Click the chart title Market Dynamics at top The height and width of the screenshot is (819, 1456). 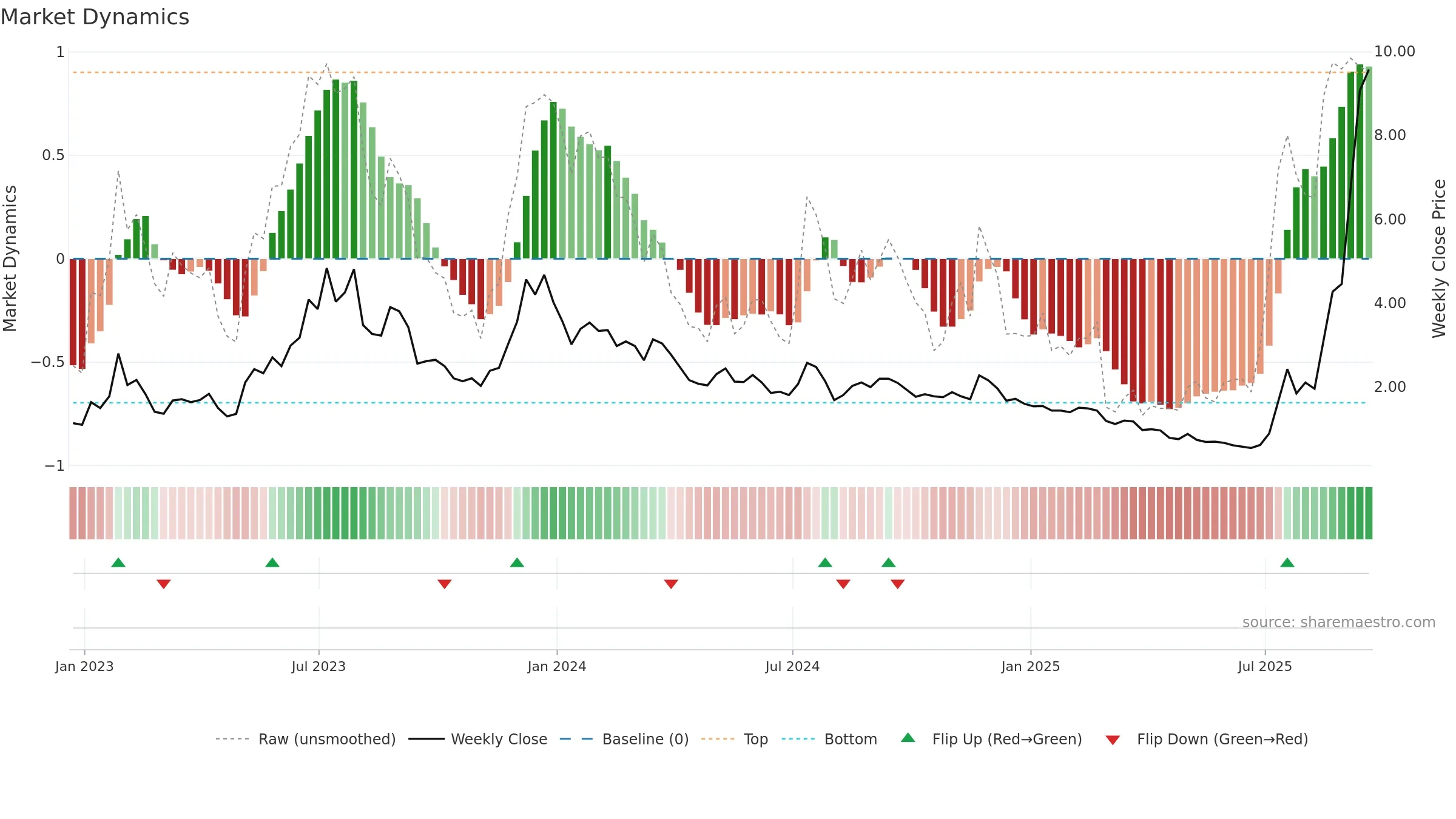coord(95,17)
